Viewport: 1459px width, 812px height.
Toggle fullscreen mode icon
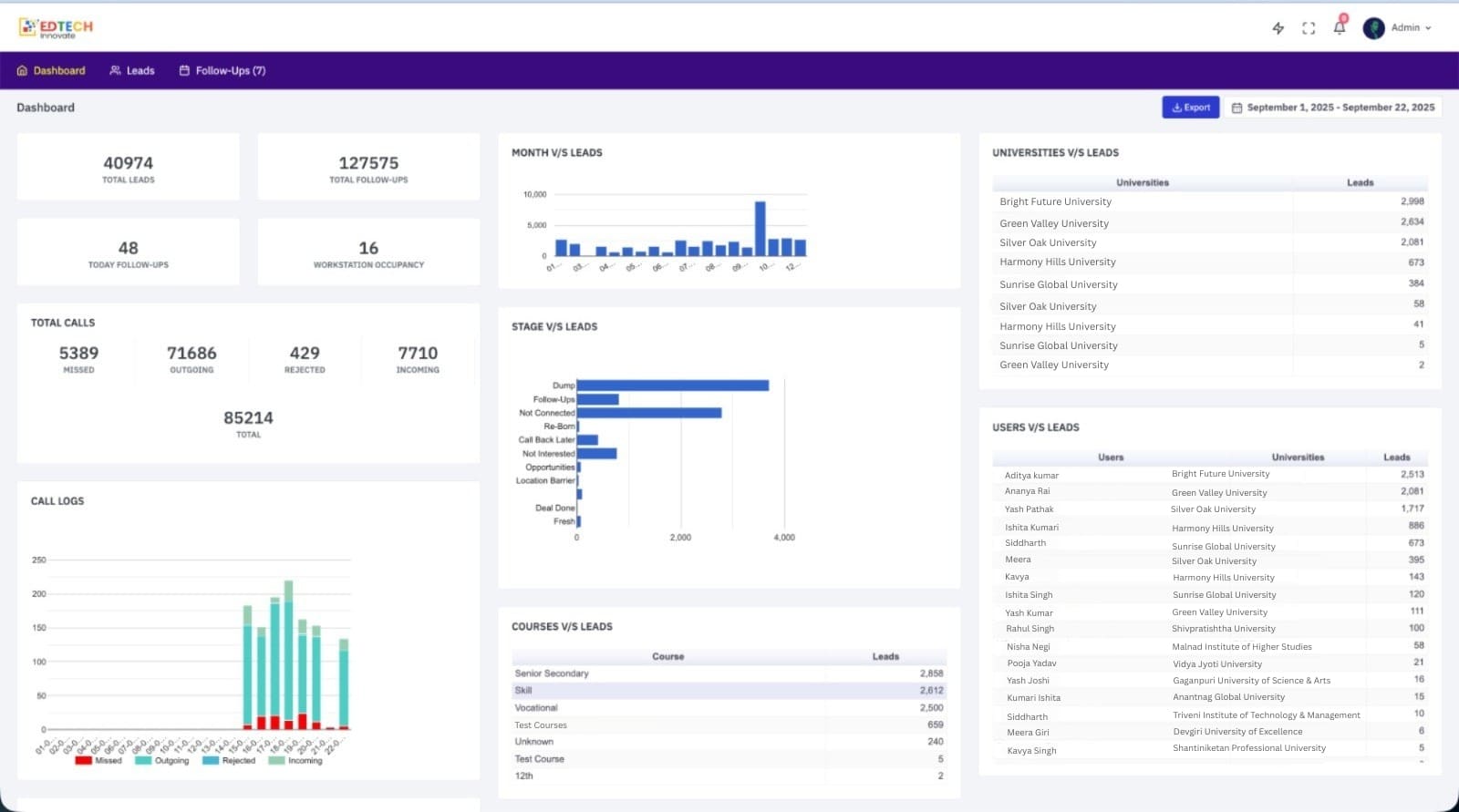coord(1309,28)
